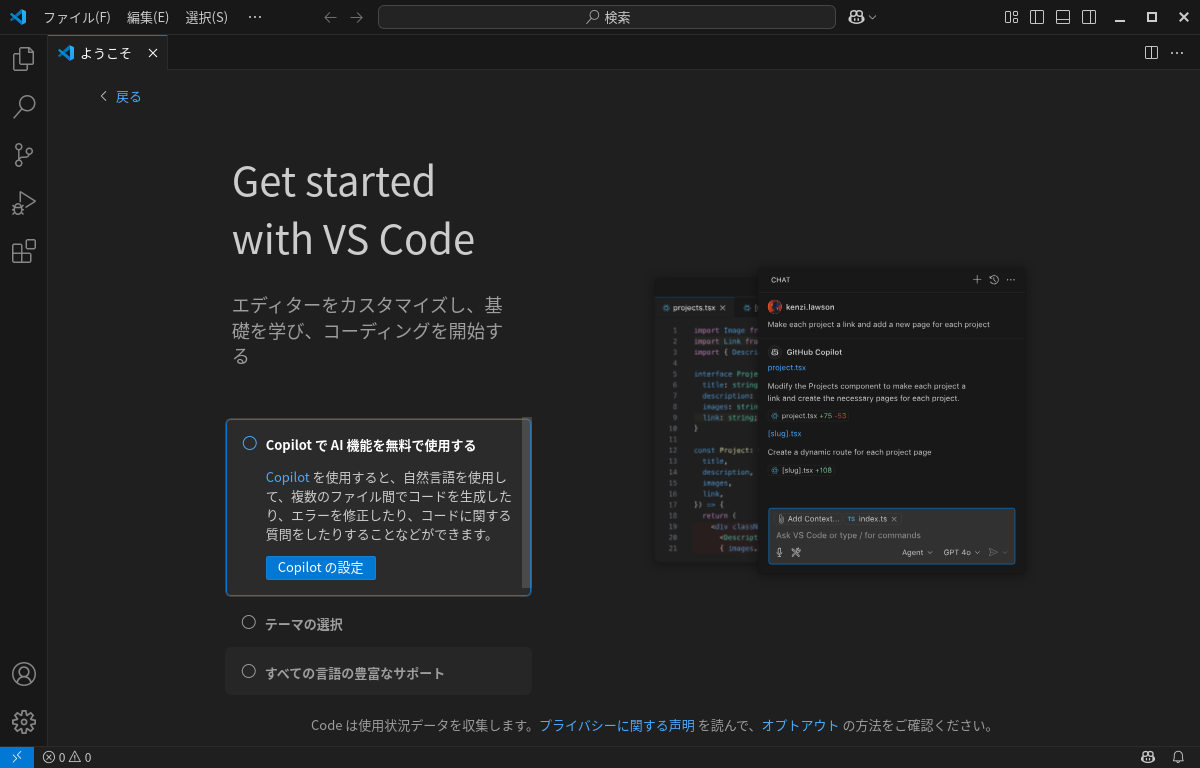The image size is (1200, 768).
Task: Mark the テーマの選択 step circle
Action: tap(249, 622)
